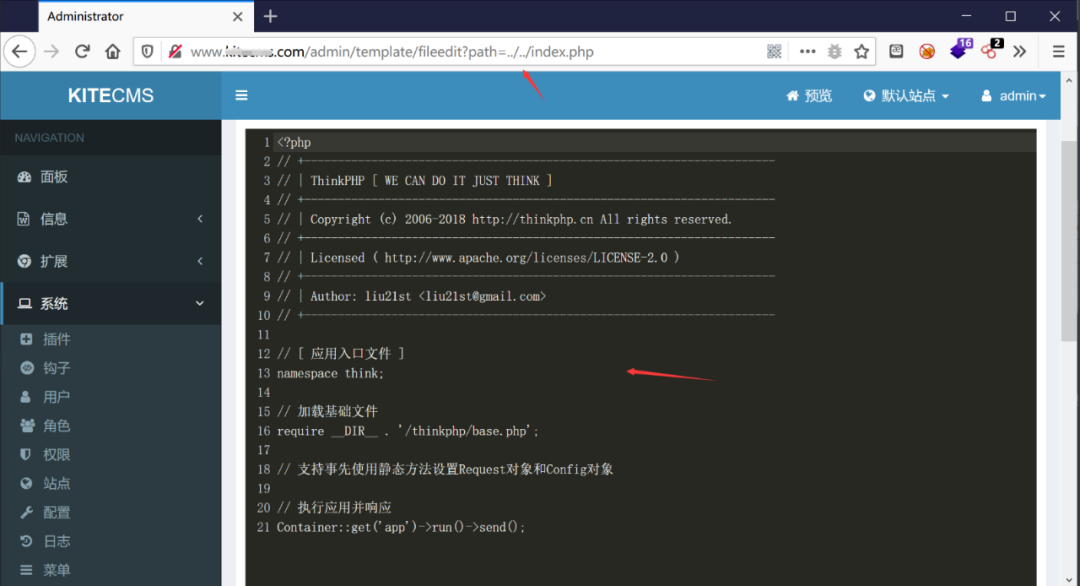Toggle the KiteCMS sidebar with hamburger icon

pos(241,96)
